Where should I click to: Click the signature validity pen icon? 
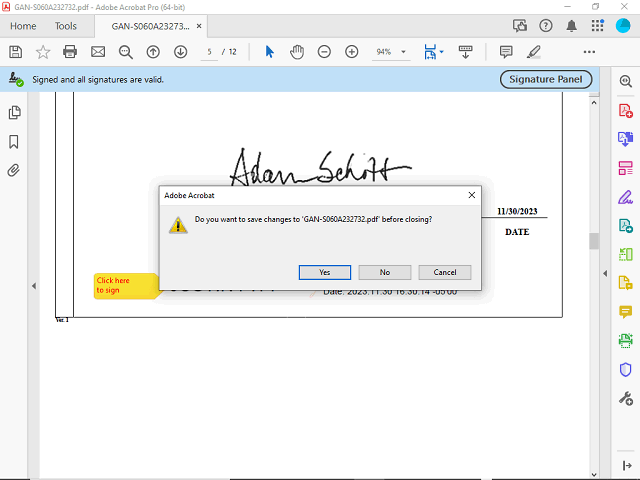click(x=16, y=79)
